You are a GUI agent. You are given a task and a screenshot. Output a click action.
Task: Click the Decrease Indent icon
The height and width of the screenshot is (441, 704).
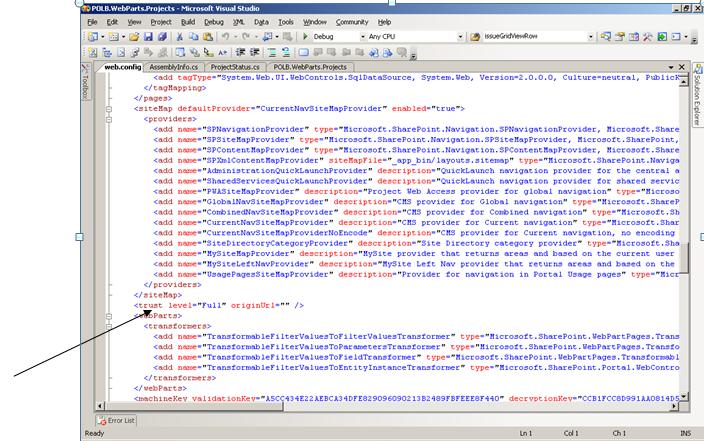coord(241,53)
